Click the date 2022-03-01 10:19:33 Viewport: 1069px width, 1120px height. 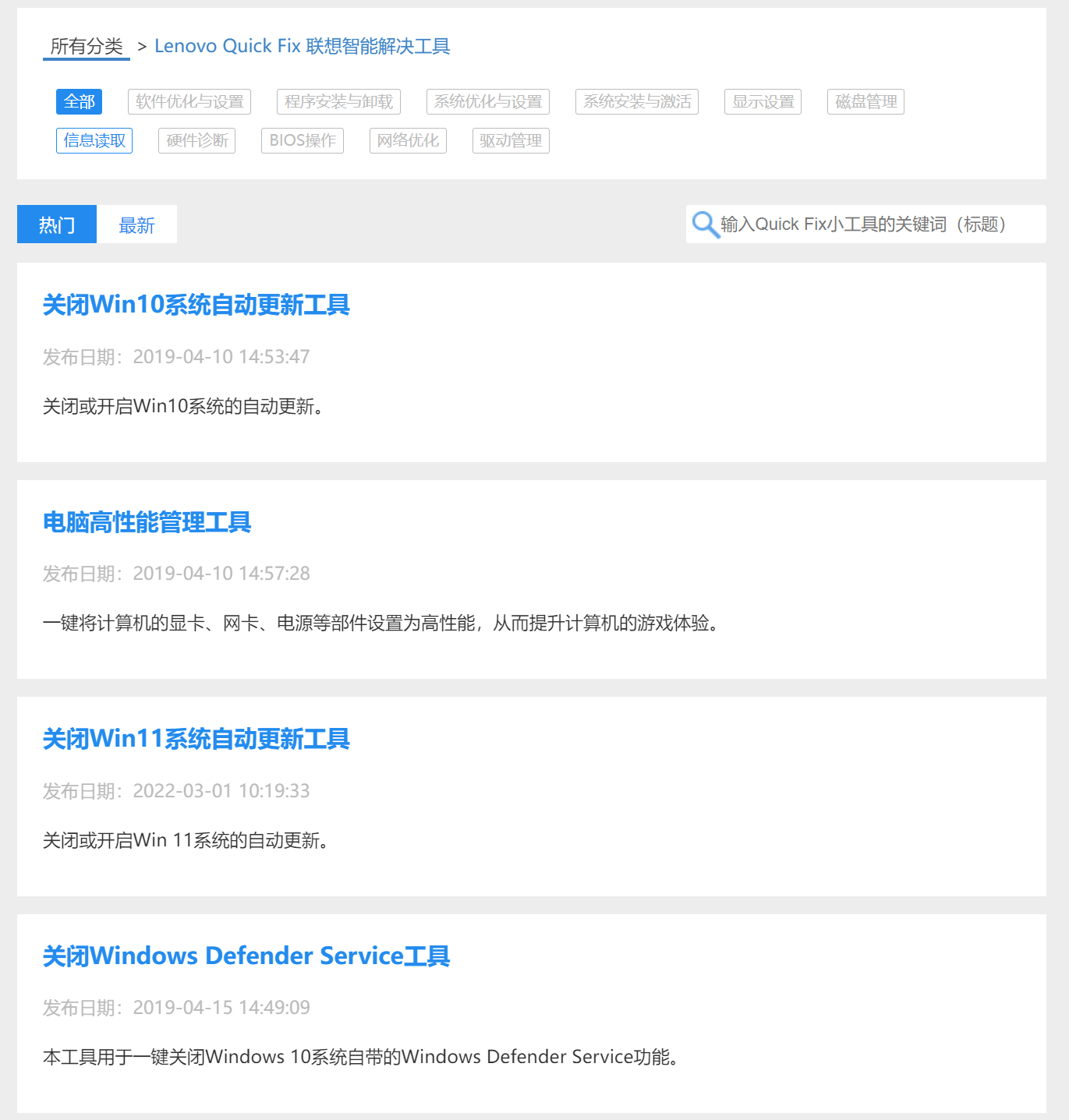(221, 791)
